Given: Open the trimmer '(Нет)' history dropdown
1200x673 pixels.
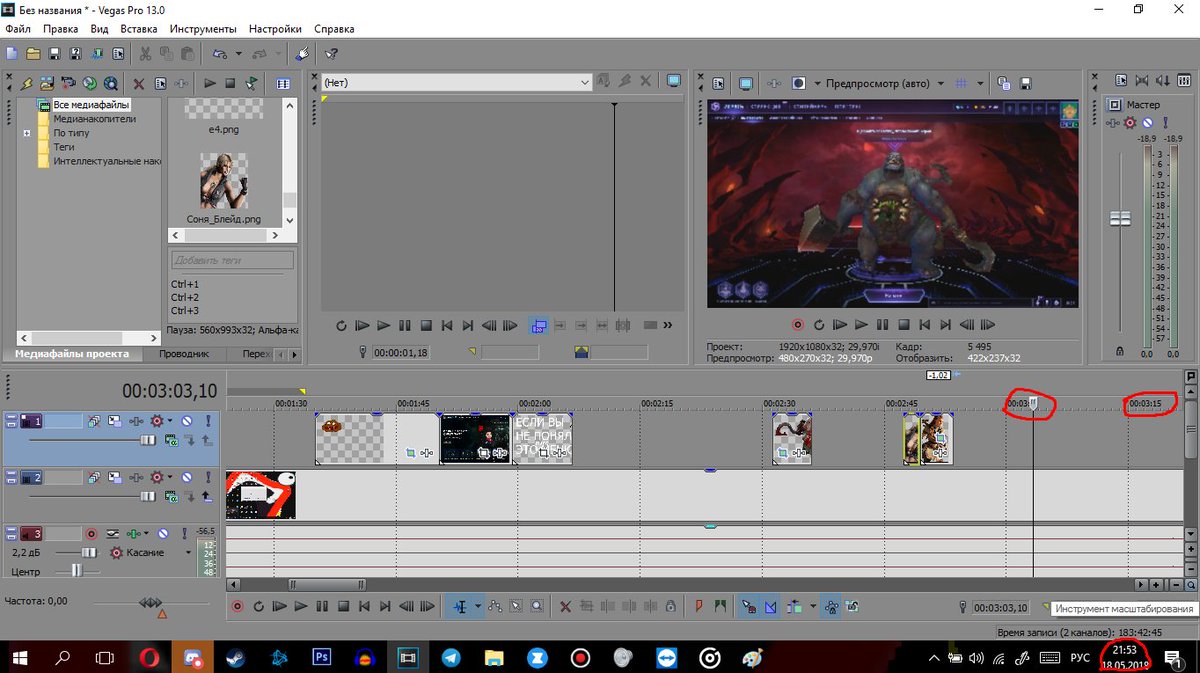Looking at the screenshot, I should (x=585, y=83).
